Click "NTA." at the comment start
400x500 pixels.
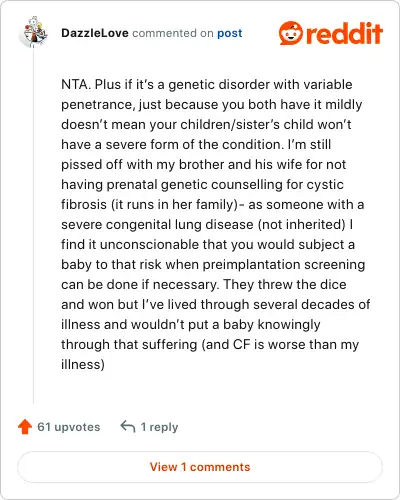[76, 84]
